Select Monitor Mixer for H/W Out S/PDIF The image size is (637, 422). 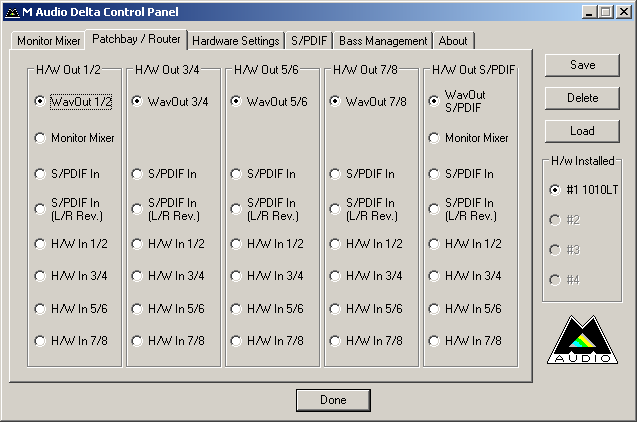434,138
